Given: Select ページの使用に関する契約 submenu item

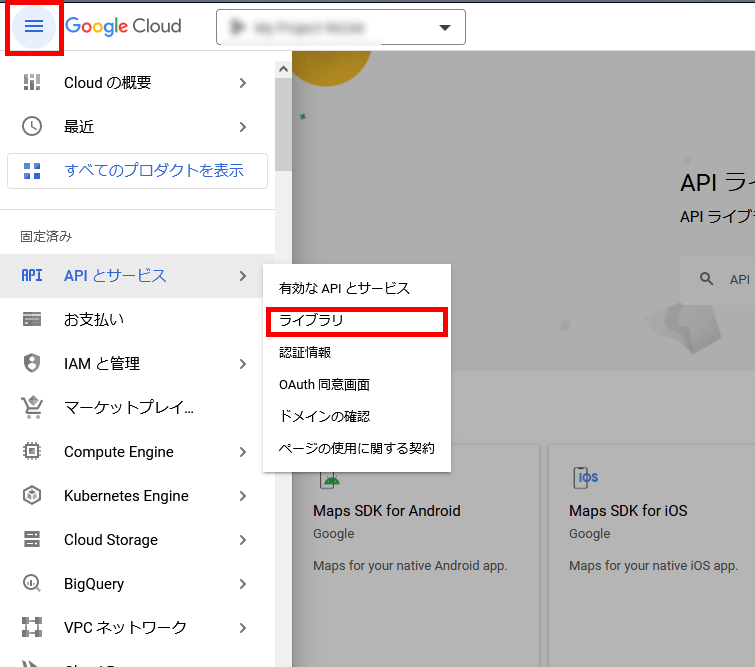Looking at the screenshot, I should [x=357, y=448].
